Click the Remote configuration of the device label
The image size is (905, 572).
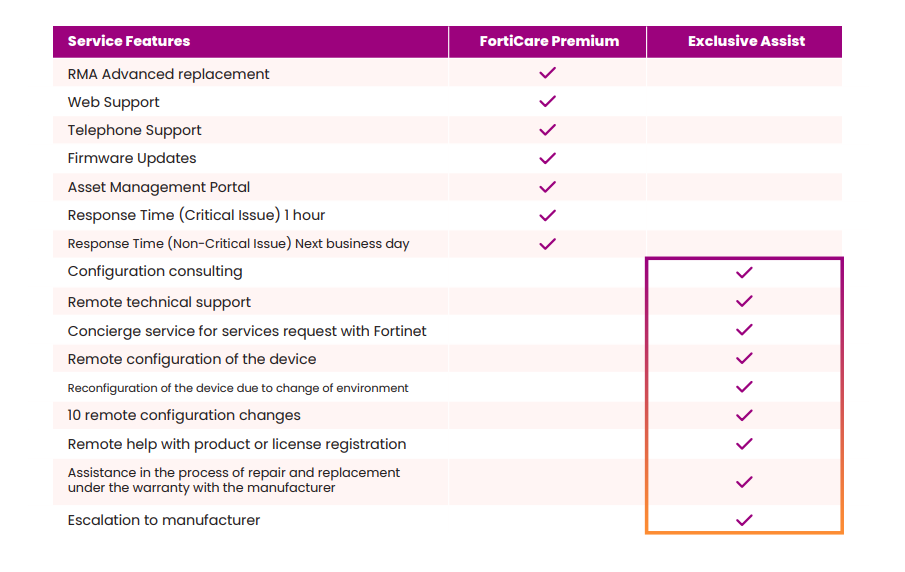[192, 359]
